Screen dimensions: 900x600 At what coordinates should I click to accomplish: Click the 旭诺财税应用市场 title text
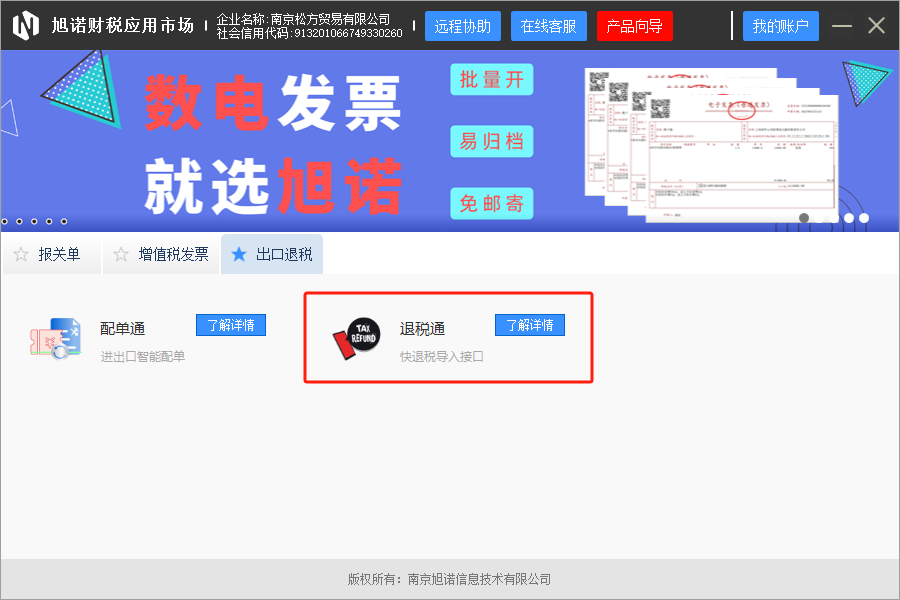(123, 25)
